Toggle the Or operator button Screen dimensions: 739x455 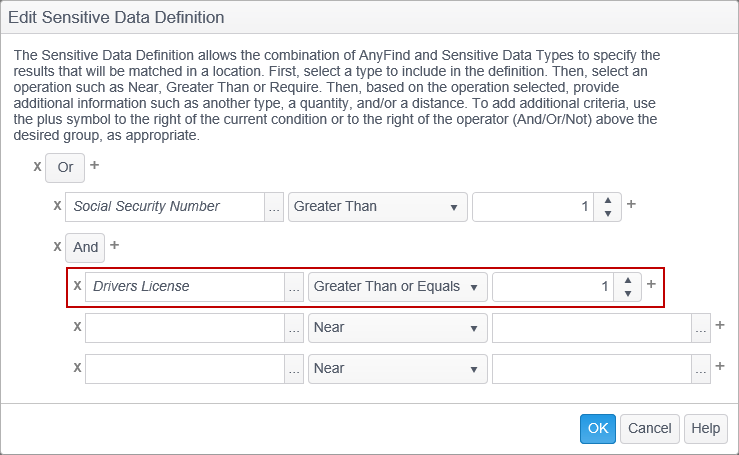[65, 167]
